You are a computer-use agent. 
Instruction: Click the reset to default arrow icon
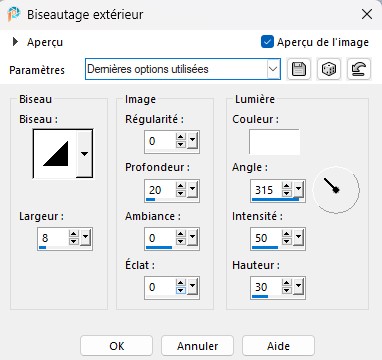click(359, 69)
